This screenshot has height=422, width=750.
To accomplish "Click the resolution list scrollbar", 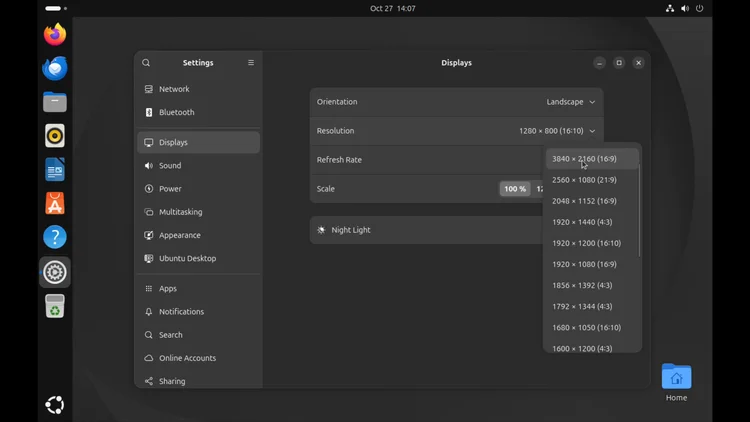I will pos(640,211).
